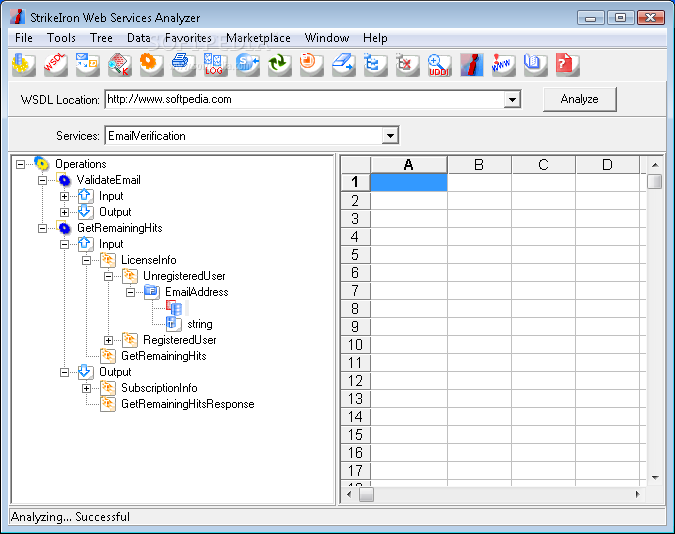675x534 pixels.
Task: Open the Window menu
Action: click(x=327, y=38)
